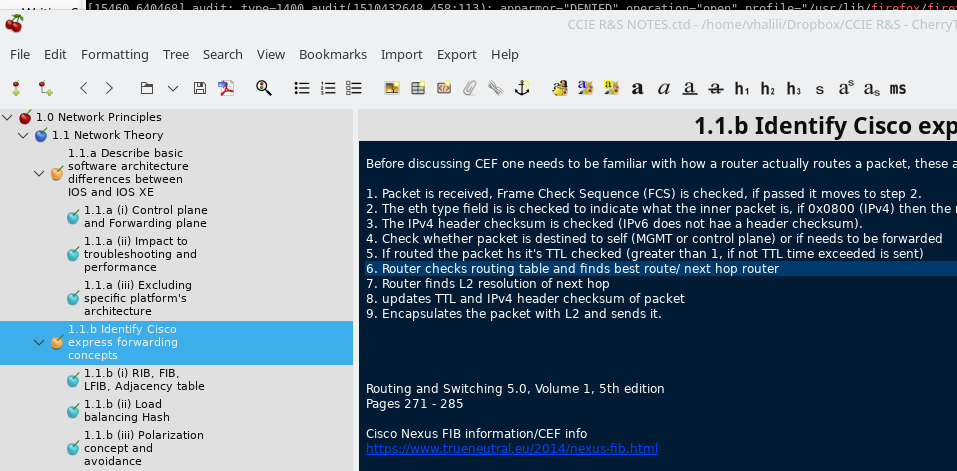Image resolution: width=957 pixels, height=471 pixels.
Task: Open the File menu
Action: click(x=20, y=54)
